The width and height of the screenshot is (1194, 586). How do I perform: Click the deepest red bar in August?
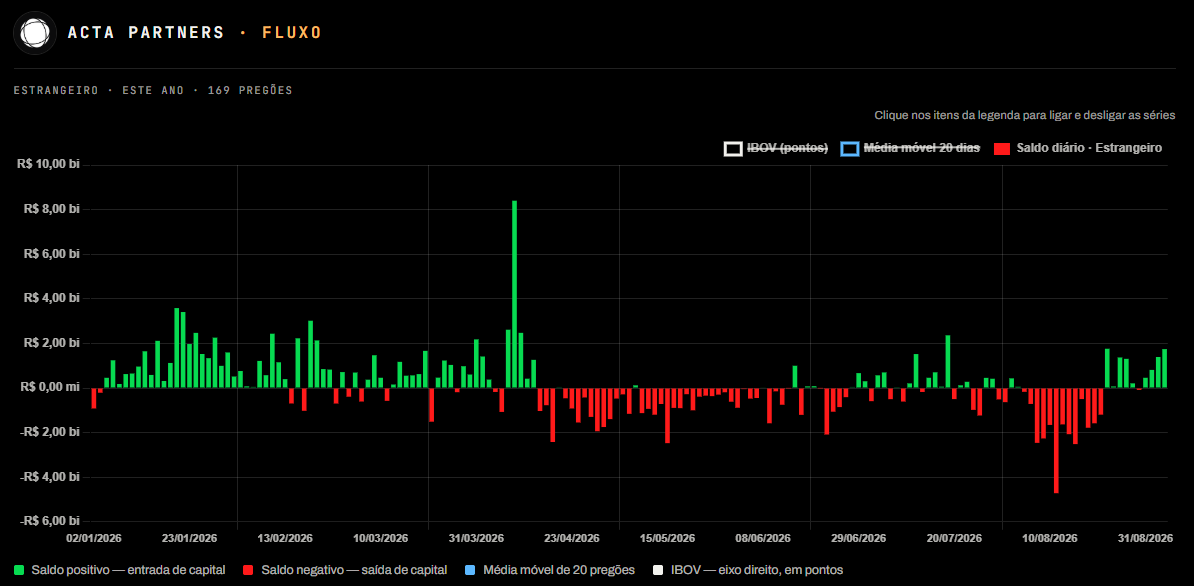pos(1056,440)
